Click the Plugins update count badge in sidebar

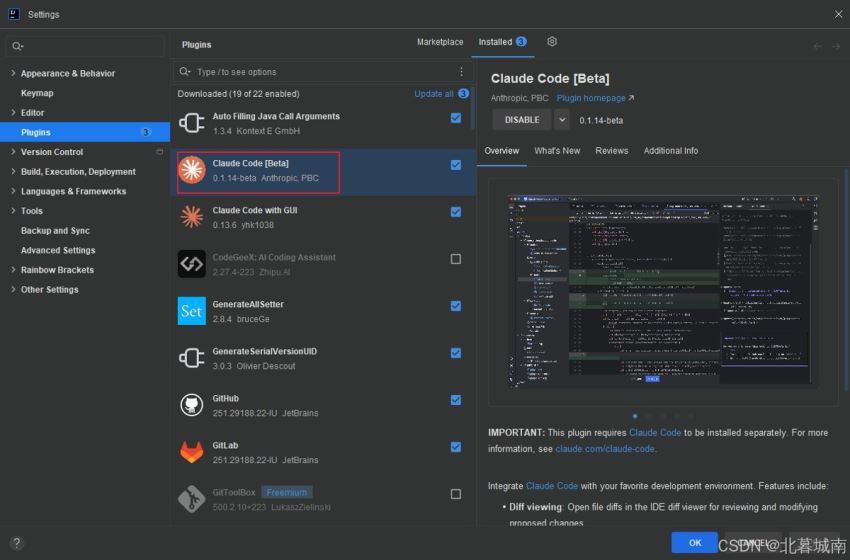click(145, 132)
